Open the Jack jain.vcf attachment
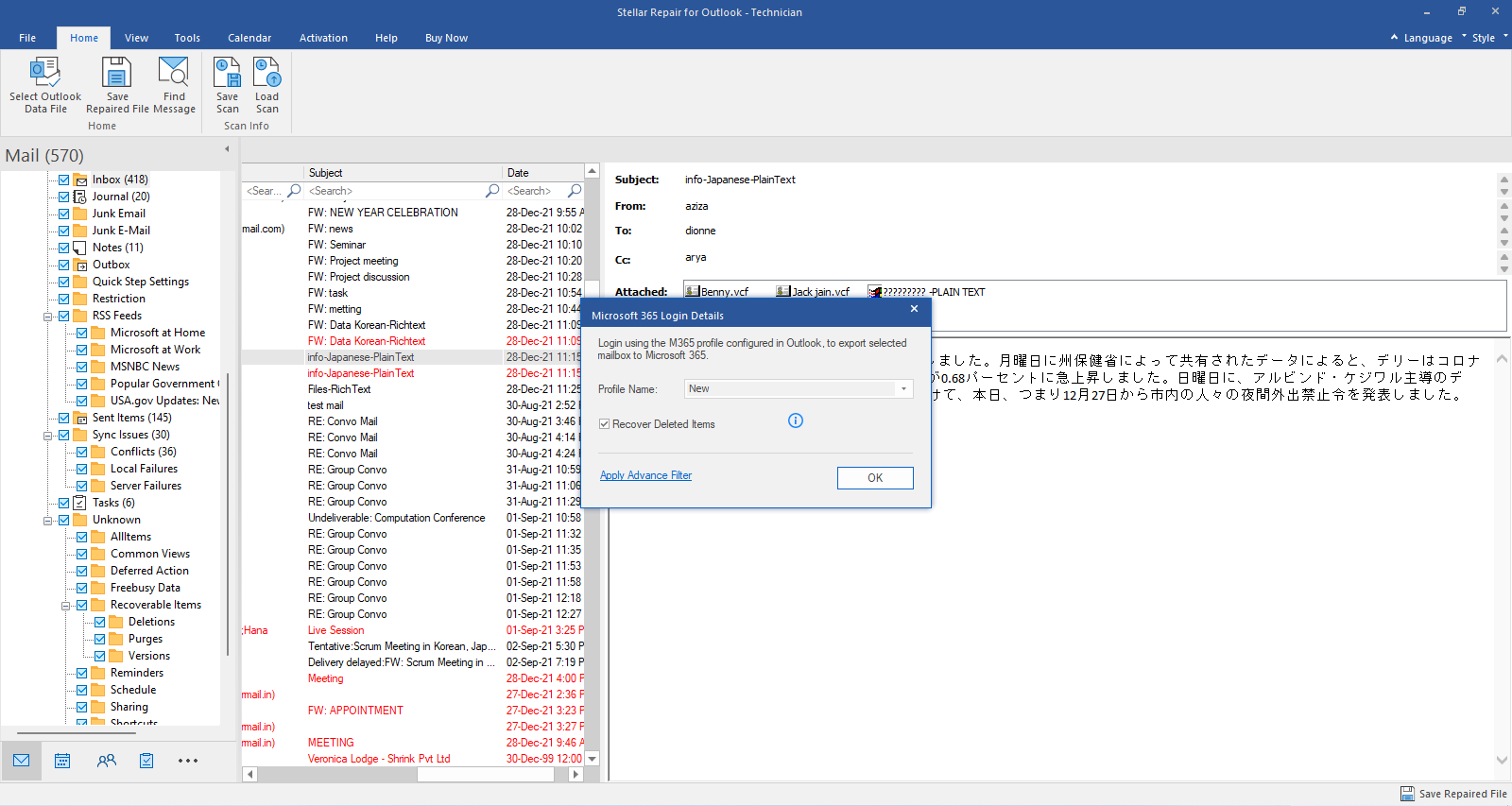1512x806 pixels. [813, 292]
